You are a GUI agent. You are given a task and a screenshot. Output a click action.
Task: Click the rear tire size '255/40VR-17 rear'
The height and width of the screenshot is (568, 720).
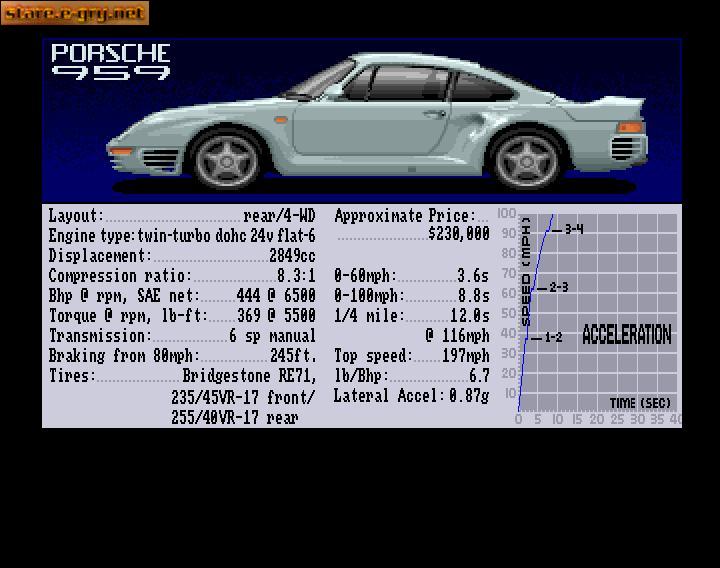(235, 417)
